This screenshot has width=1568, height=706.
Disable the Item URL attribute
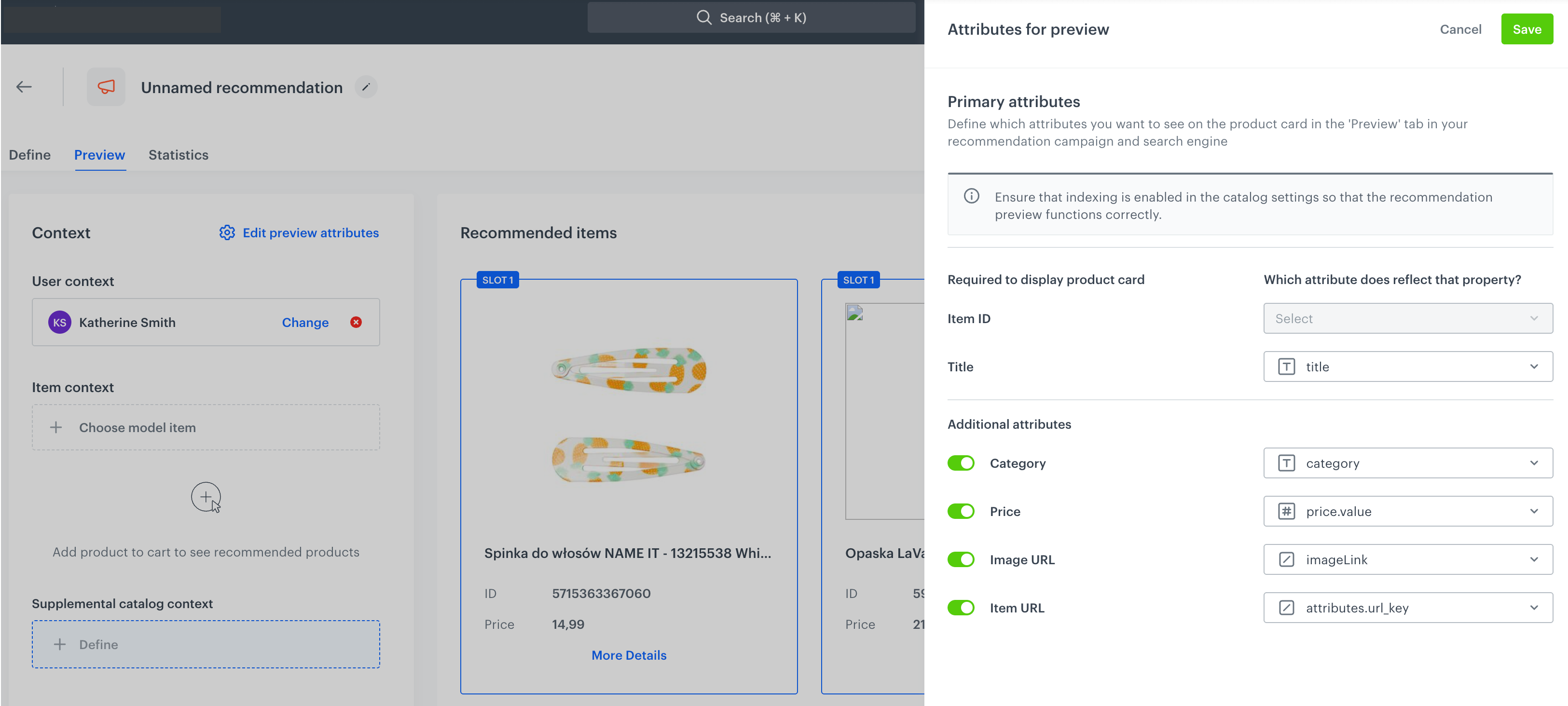pos(961,607)
